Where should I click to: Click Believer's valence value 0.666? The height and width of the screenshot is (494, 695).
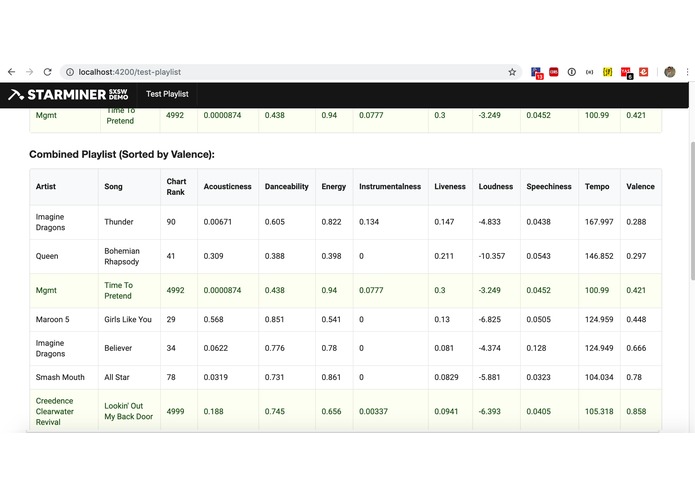(636, 348)
